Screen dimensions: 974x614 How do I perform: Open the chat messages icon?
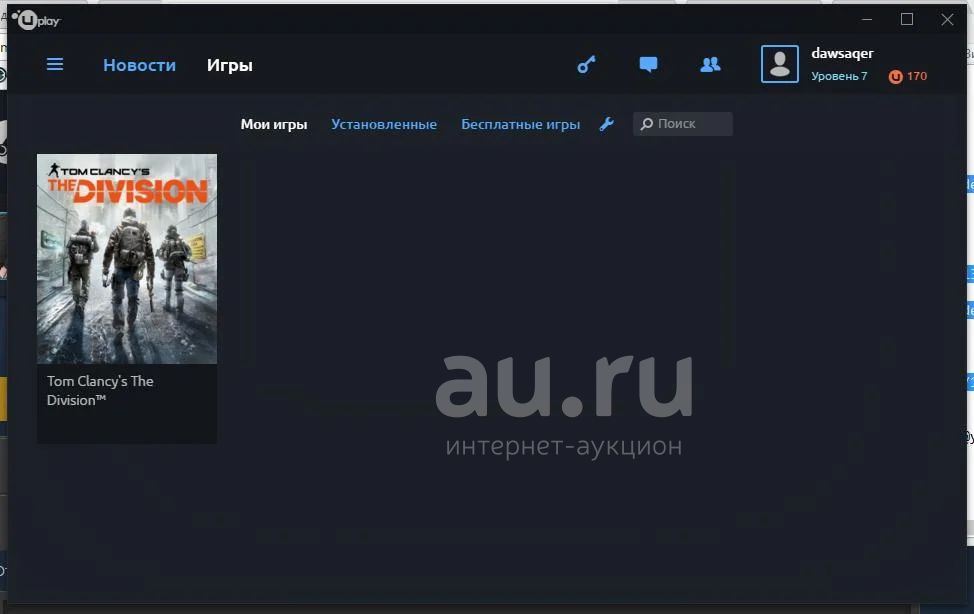click(x=648, y=65)
